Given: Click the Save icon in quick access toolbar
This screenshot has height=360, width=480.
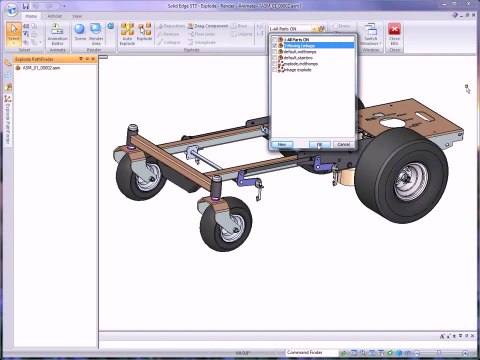Looking at the screenshot, I should [x=26, y=6].
